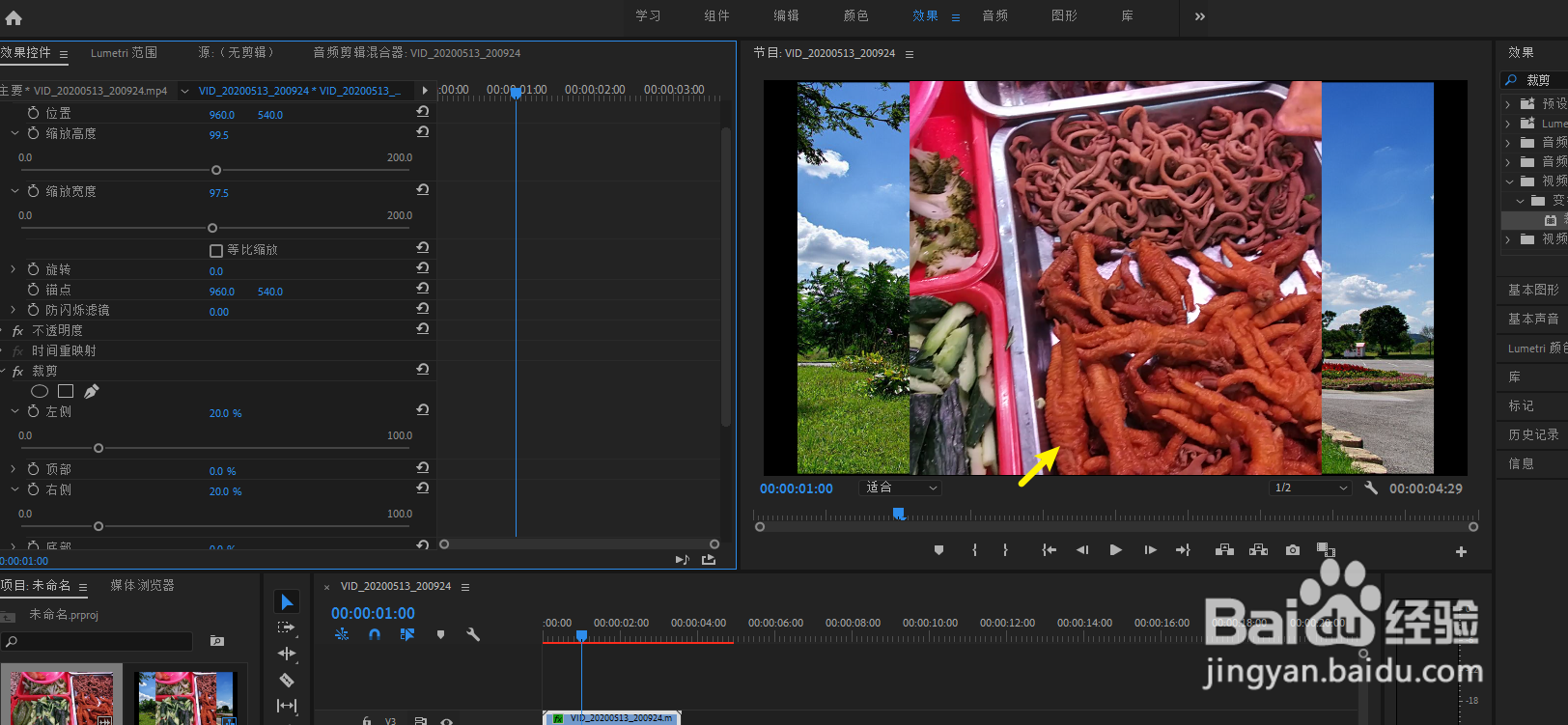The height and width of the screenshot is (725, 1568).
Task: Expand 顶部 crop property
Action: [14, 469]
